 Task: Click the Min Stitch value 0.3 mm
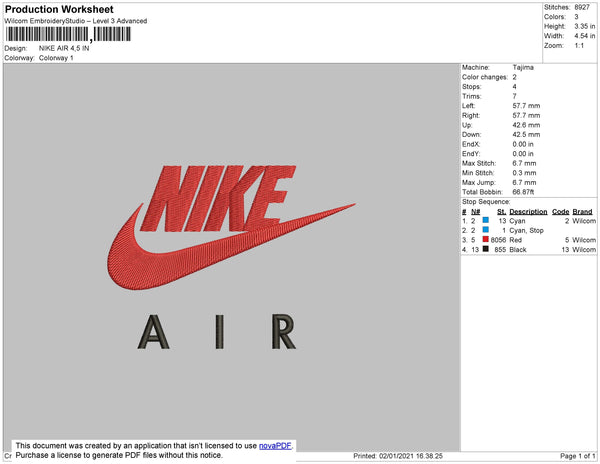[524, 173]
